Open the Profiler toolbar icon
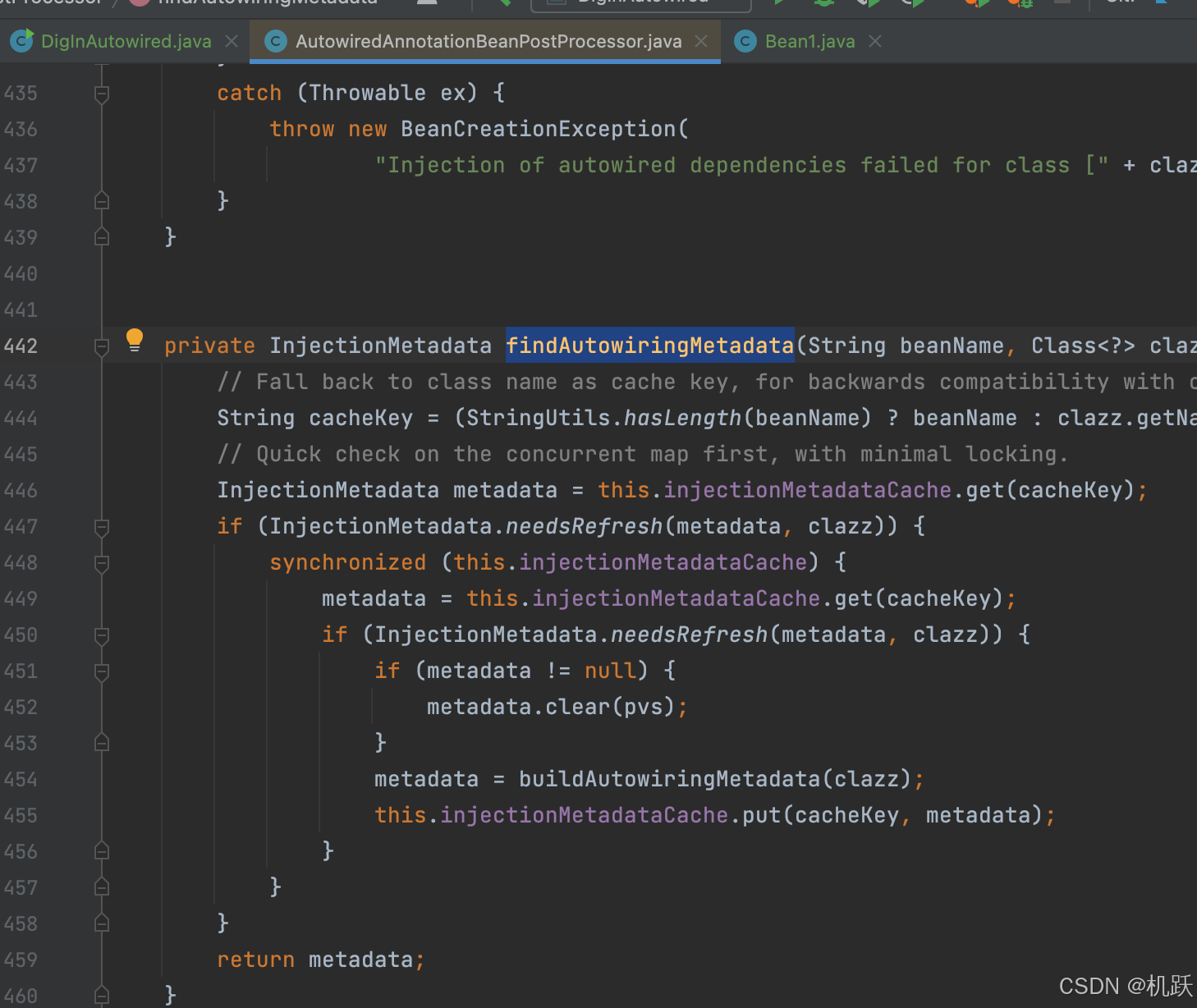This screenshot has width=1197, height=1008. pyautogui.click(x=914, y=3)
